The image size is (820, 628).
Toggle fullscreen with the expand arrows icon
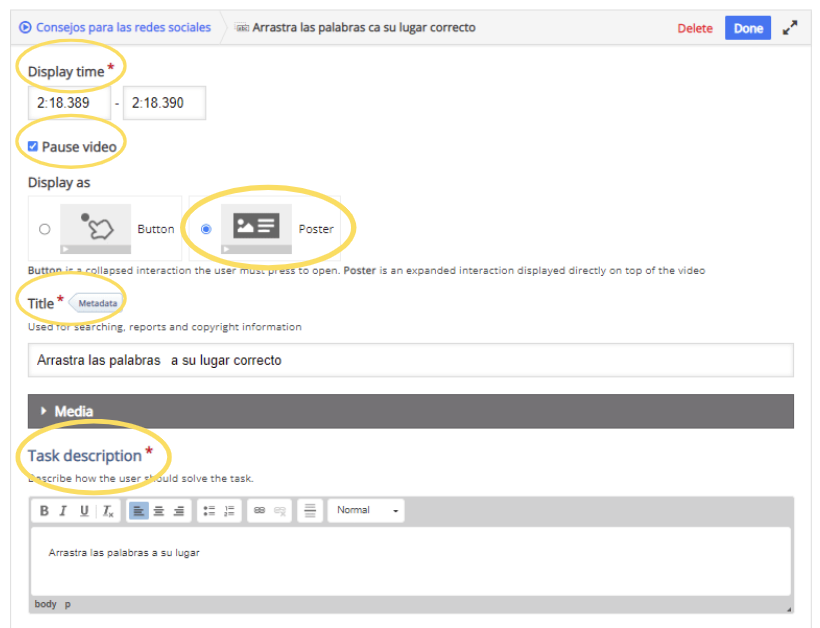[x=790, y=28]
